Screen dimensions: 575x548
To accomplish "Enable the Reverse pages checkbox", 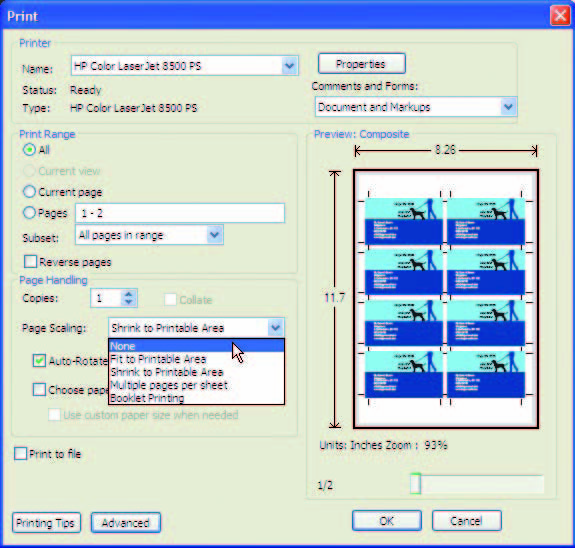I will (30, 262).
